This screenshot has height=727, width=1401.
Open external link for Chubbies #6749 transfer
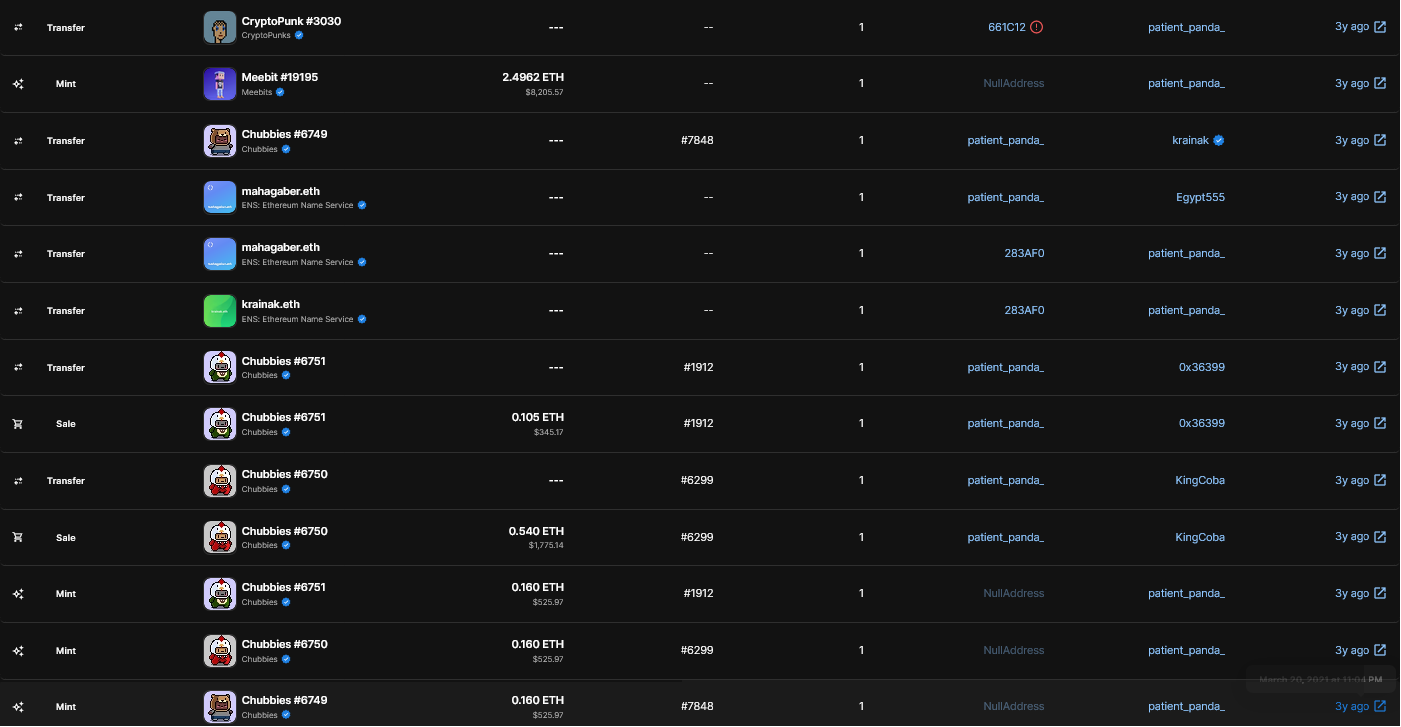tap(1380, 140)
